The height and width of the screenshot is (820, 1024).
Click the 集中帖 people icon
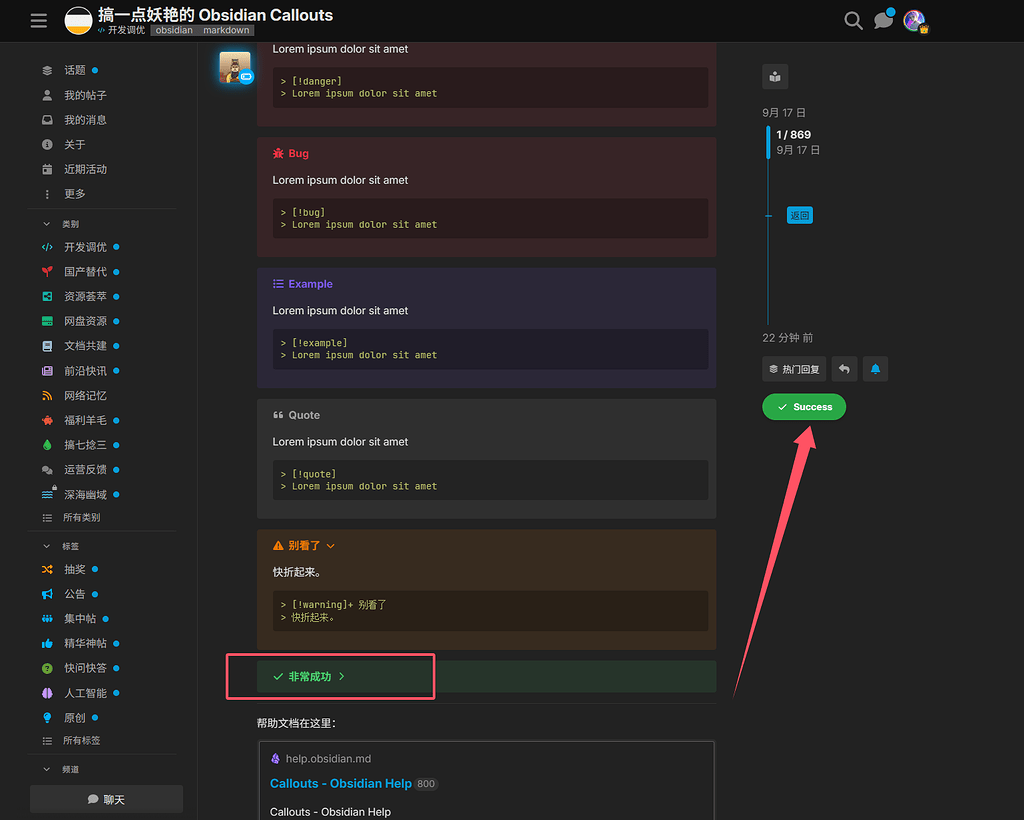(x=47, y=619)
